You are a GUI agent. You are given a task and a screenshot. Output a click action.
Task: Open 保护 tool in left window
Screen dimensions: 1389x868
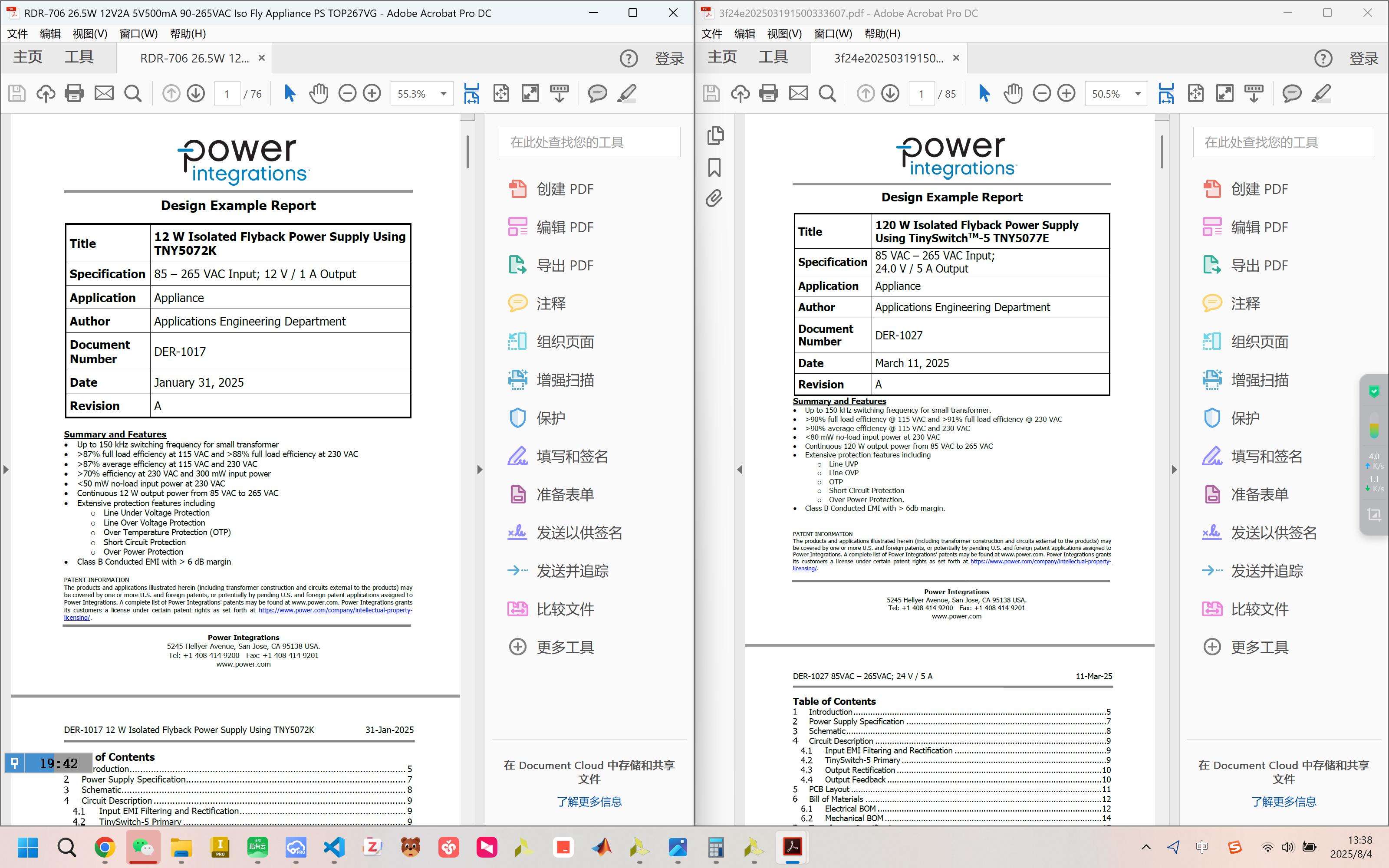(x=537, y=418)
